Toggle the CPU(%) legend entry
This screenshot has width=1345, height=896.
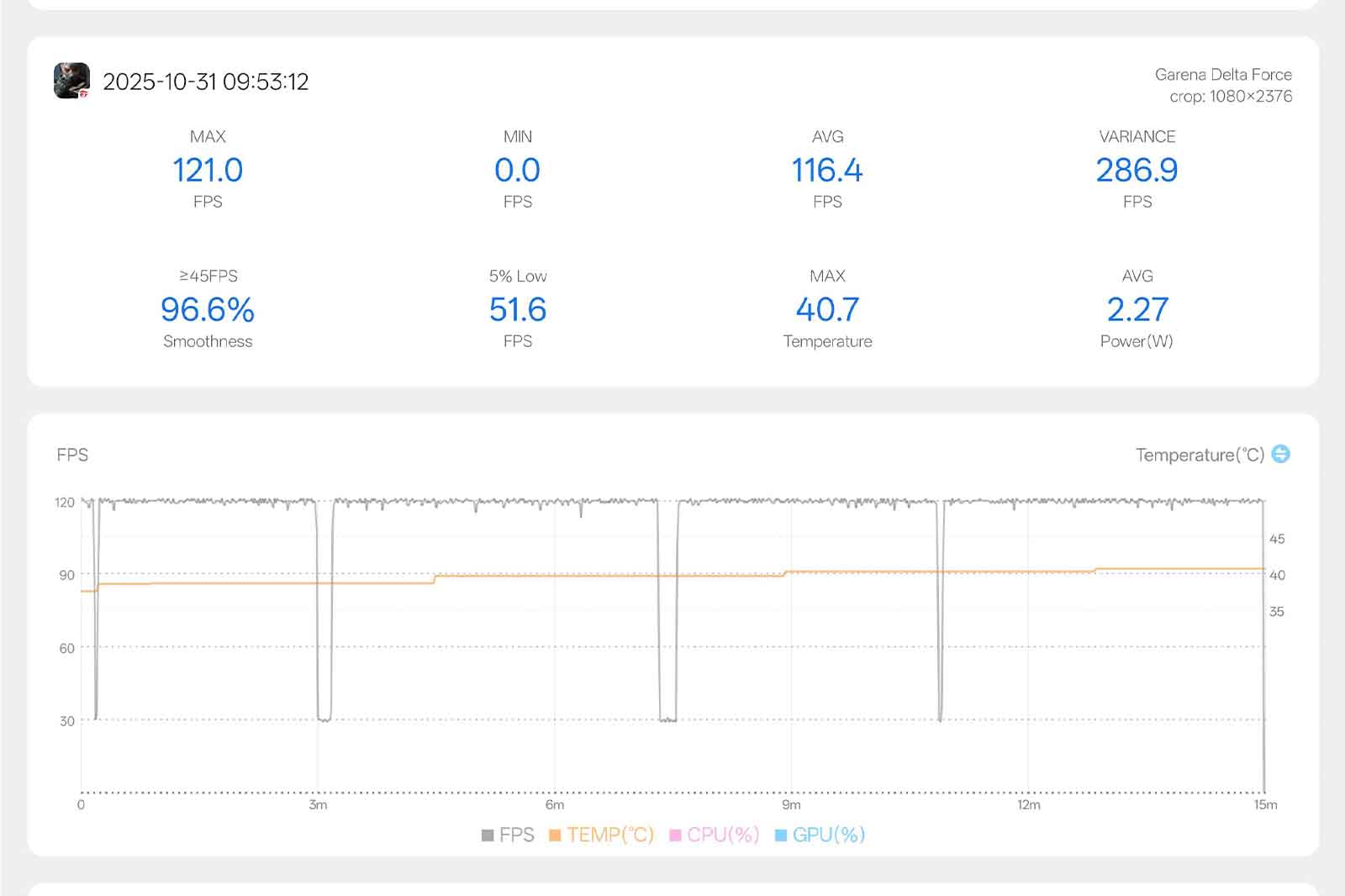click(714, 835)
